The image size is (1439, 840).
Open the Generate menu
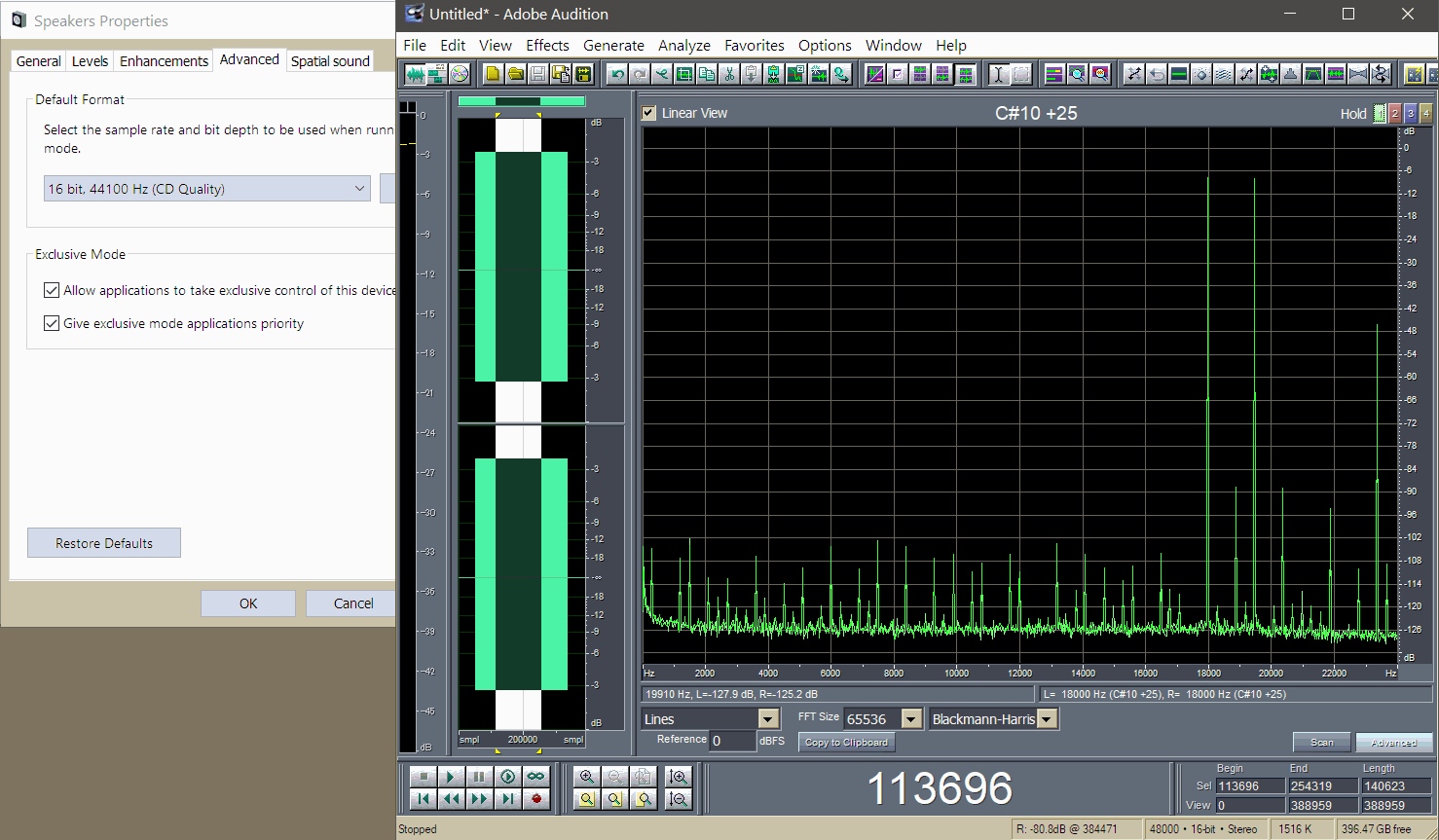pyautogui.click(x=613, y=45)
